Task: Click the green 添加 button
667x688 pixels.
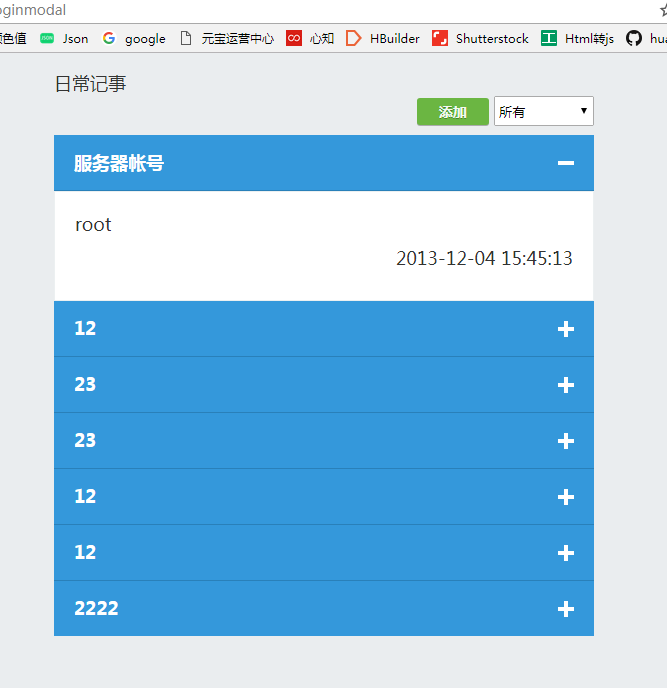Action: click(x=452, y=112)
